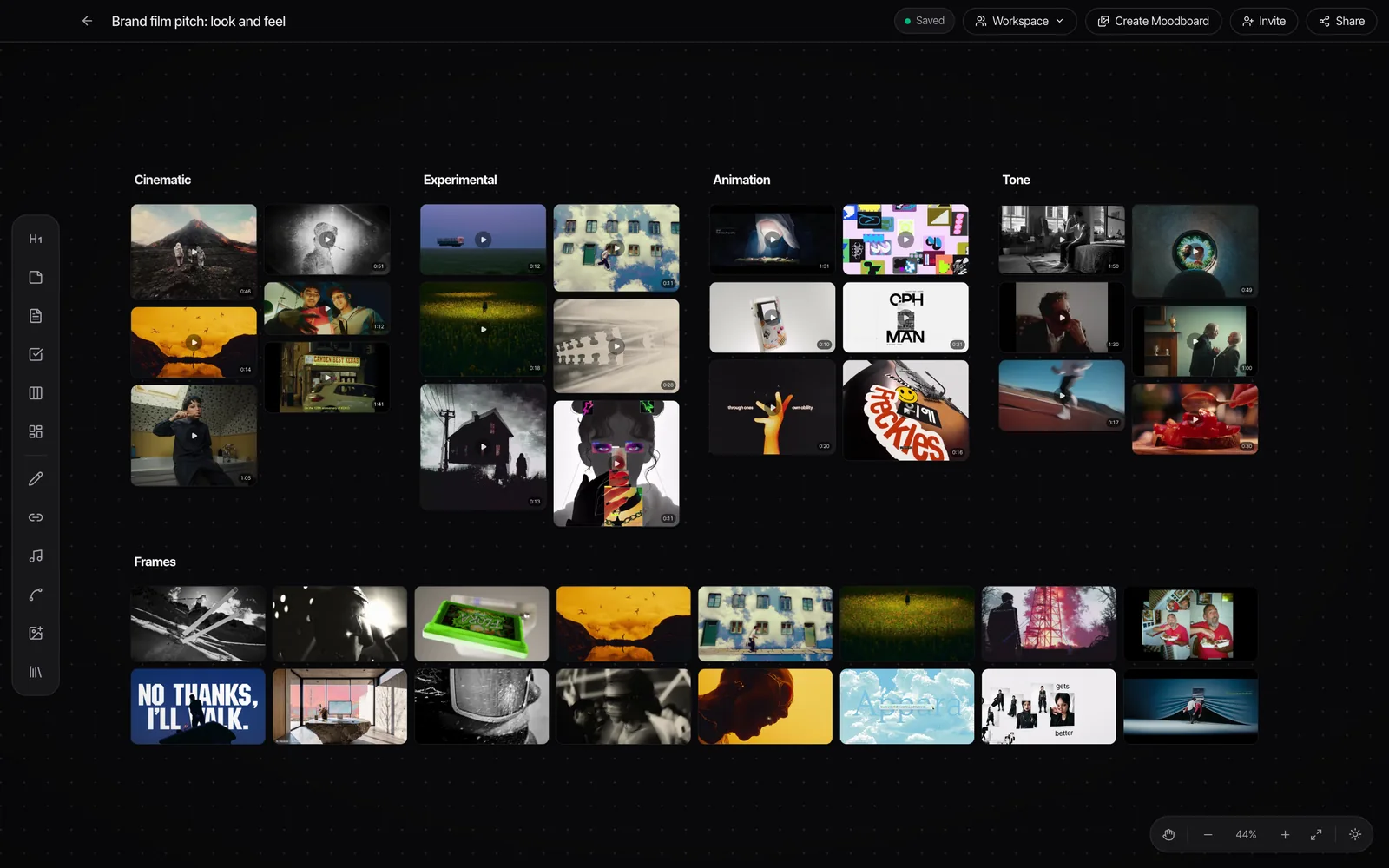
Task: Select the Tone section heading
Action: [x=1016, y=180]
